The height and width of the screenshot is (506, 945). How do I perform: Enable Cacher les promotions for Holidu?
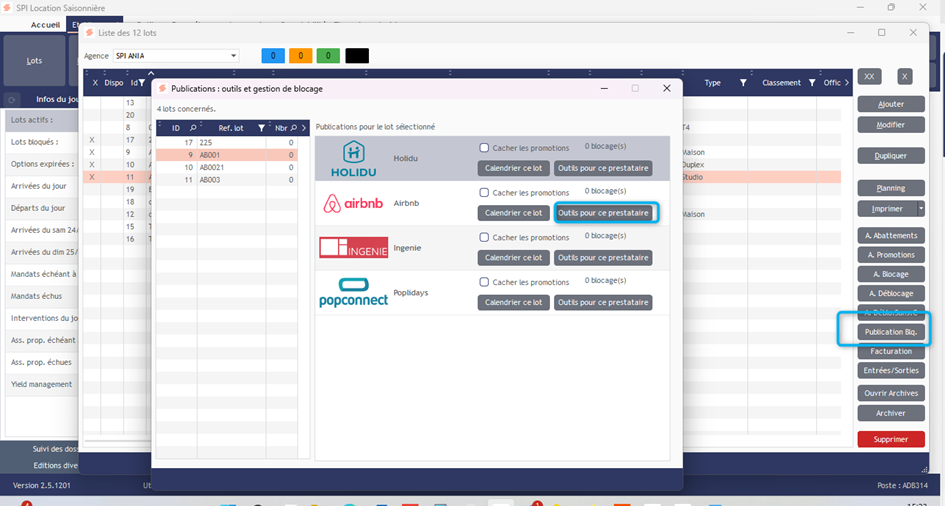click(x=484, y=148)
